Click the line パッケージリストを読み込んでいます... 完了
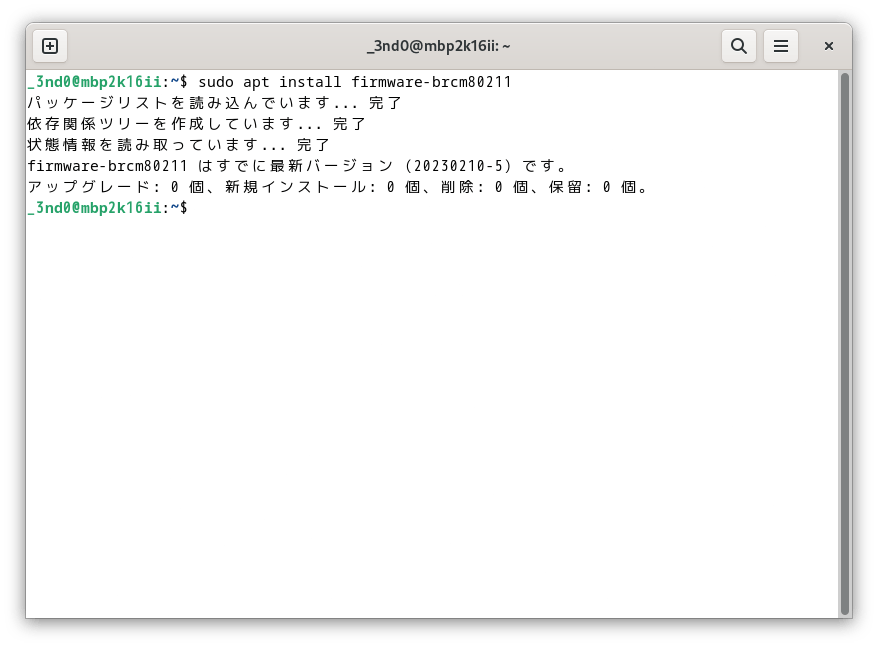Viewport: 878px width, 647px height. coord(215,103)
